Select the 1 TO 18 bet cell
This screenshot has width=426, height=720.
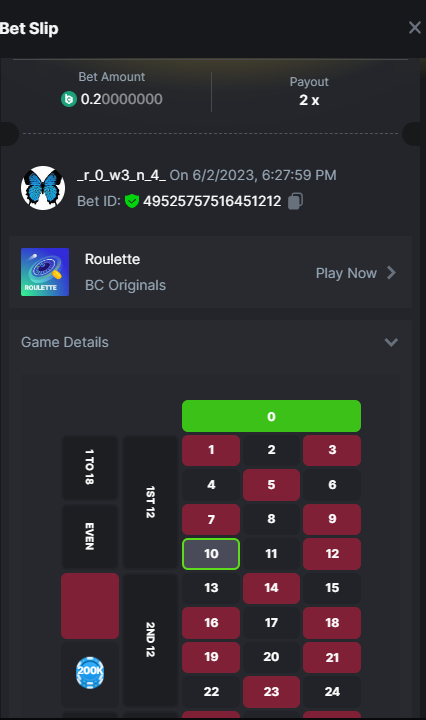click(x=90, y=467)
